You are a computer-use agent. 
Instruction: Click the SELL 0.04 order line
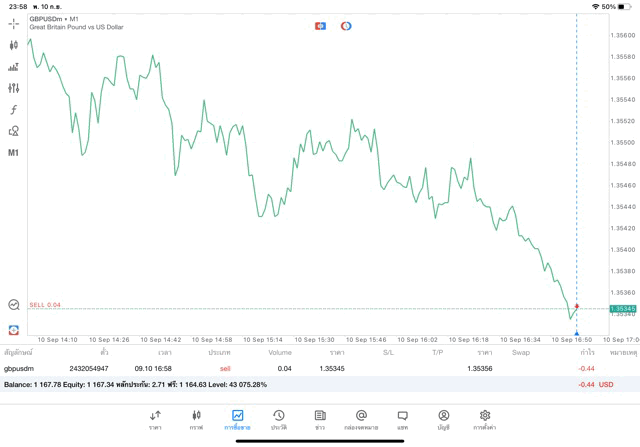coord(45,305)
